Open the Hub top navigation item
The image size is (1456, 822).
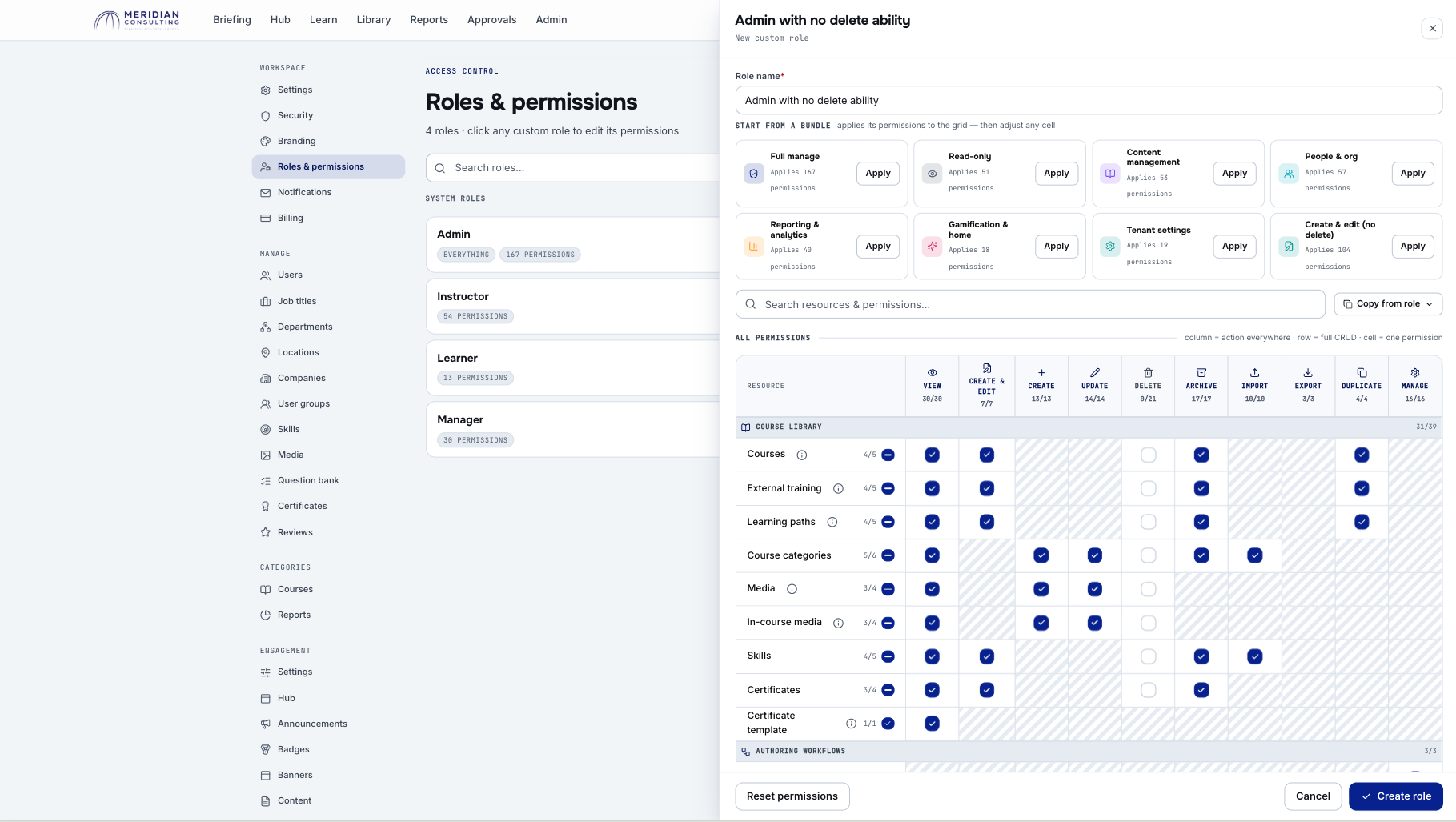(x=280, y=20)
